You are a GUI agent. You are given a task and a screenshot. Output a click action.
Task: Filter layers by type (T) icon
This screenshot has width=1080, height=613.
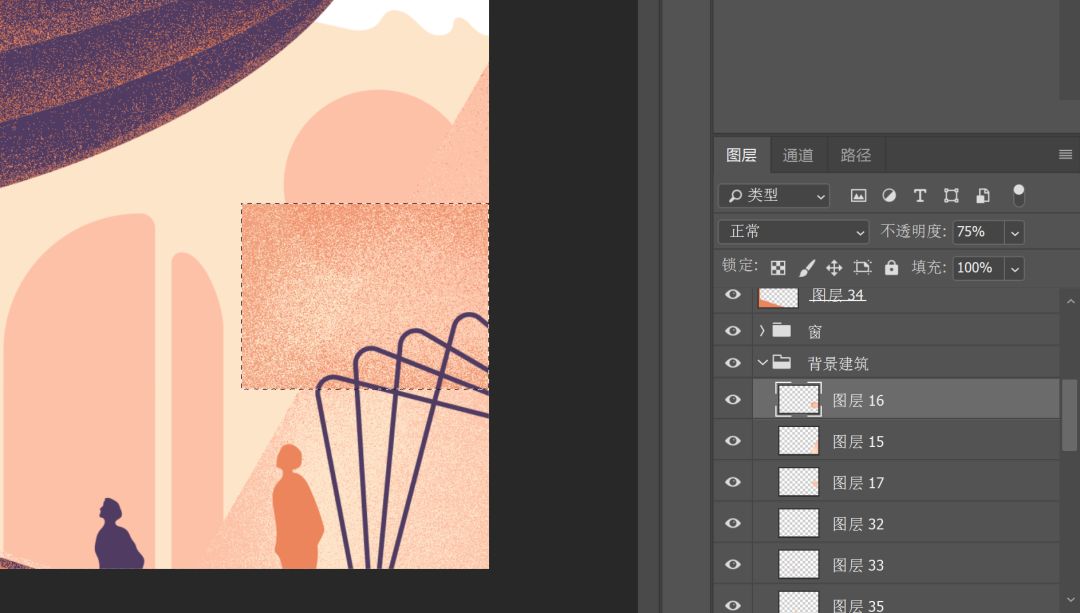pyautogui.click(x=920, y=196)
